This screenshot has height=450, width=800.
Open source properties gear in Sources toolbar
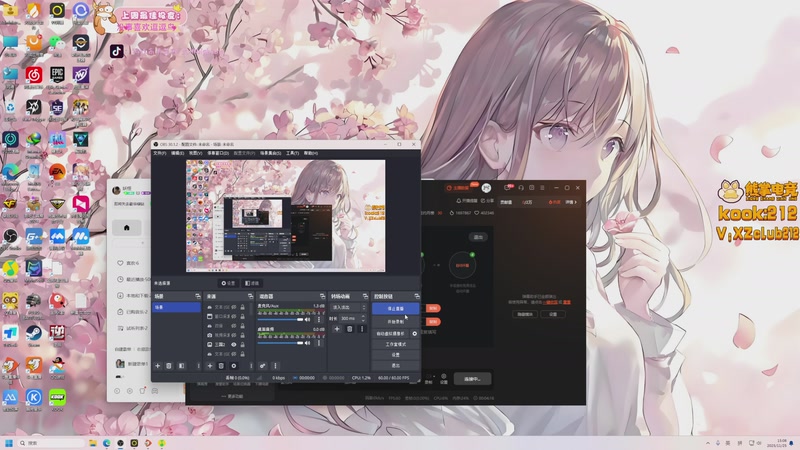tap(234, 366)
